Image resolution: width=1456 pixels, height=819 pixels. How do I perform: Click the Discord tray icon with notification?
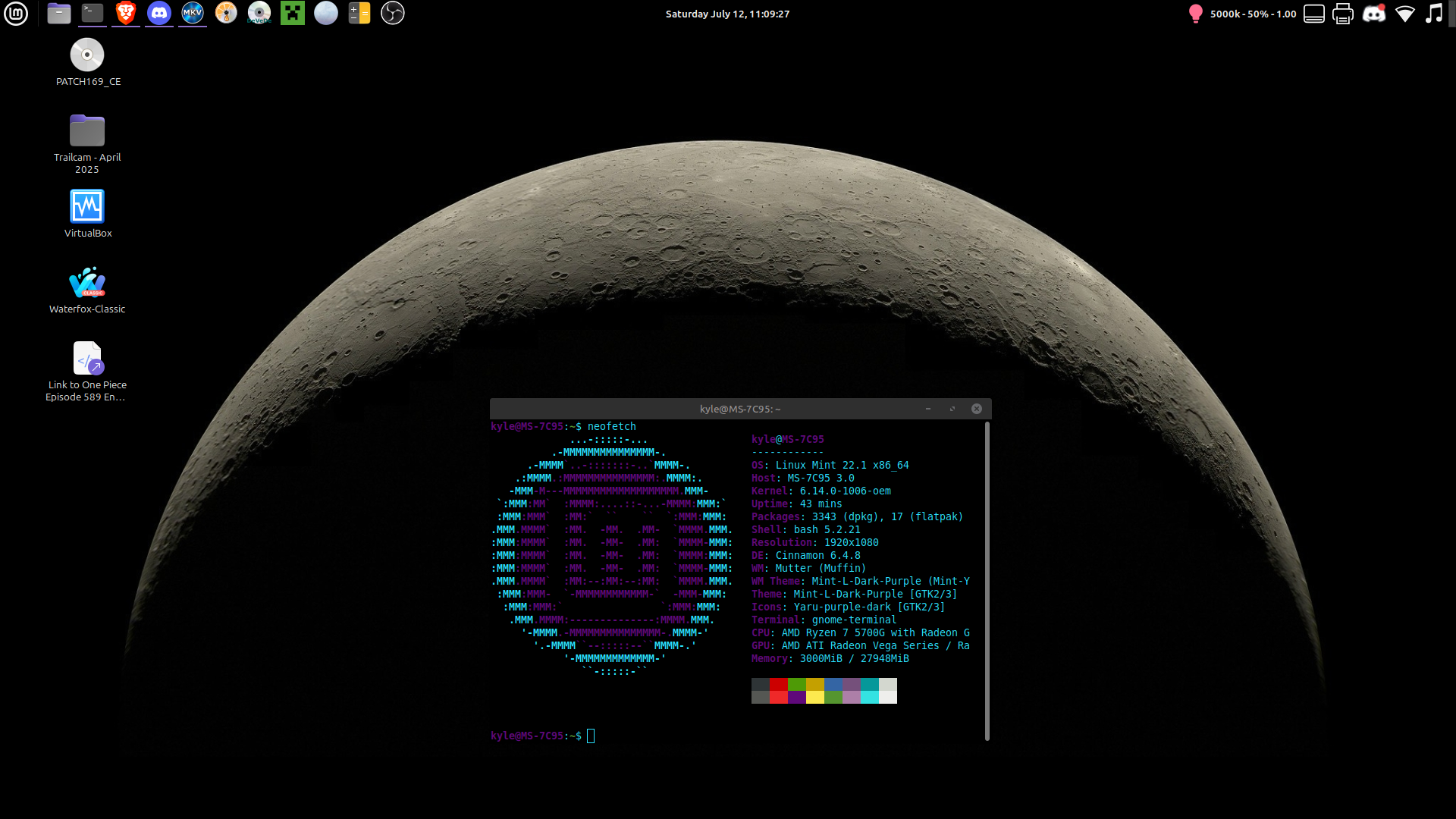1374,14
